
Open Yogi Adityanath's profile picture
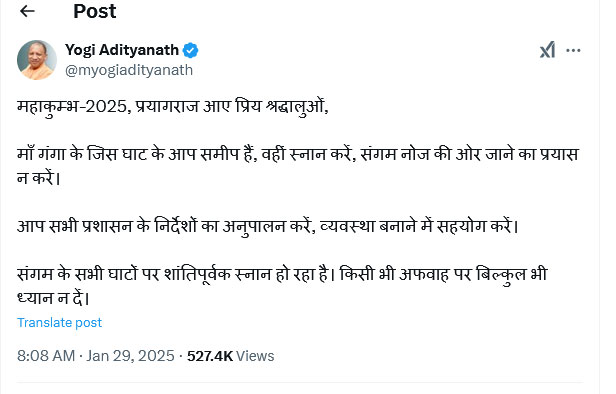[x=37, y=60]
